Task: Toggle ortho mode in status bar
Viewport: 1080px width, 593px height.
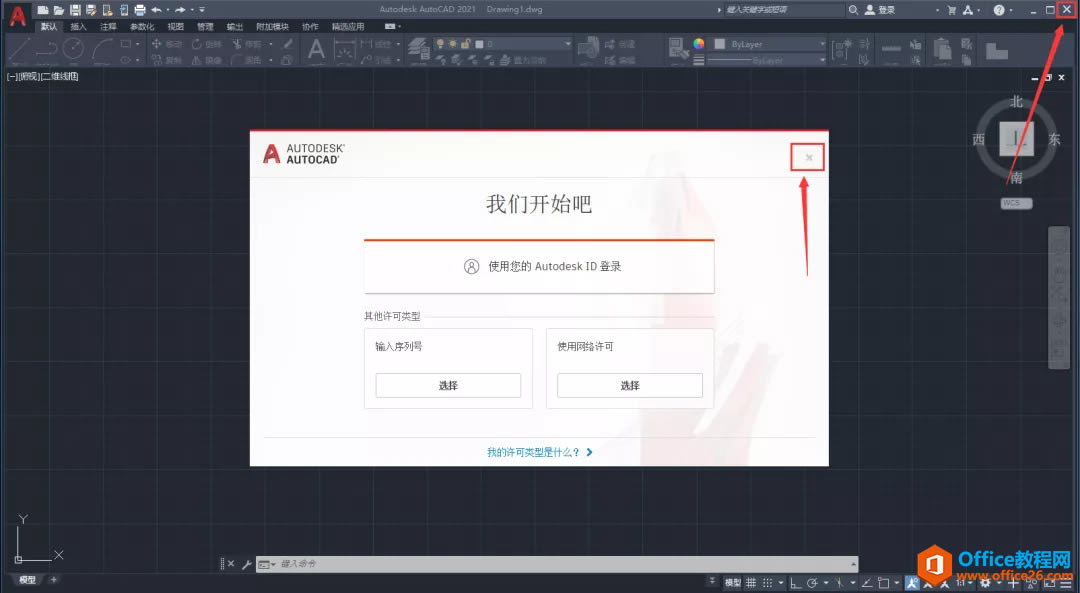Action: pyautogui.click(x=796, y=583)
